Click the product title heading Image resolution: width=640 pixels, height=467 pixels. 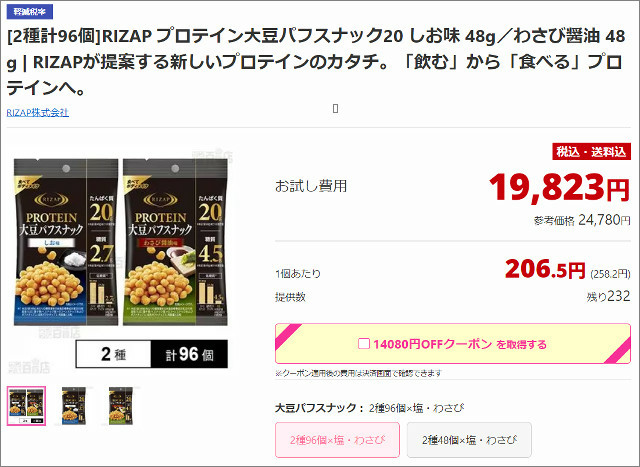(316, 62)
